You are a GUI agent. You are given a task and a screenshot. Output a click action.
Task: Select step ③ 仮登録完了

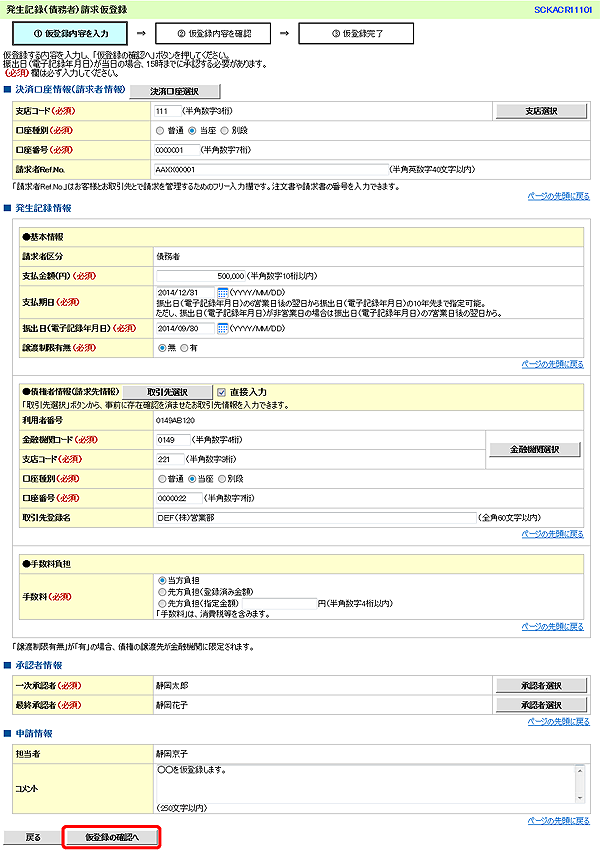click(x=356, y=33)
